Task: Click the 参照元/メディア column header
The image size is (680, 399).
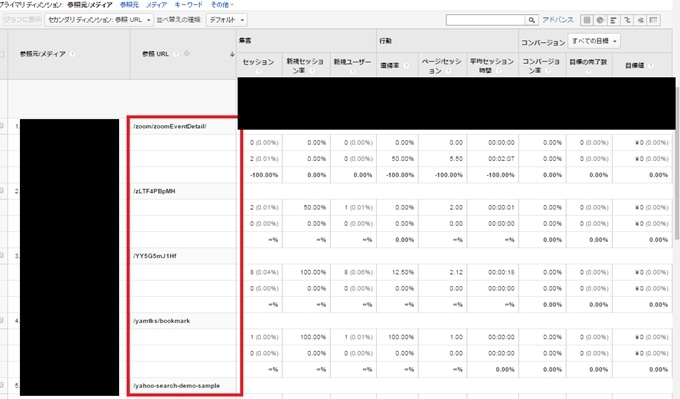Action: click(42, 54)
